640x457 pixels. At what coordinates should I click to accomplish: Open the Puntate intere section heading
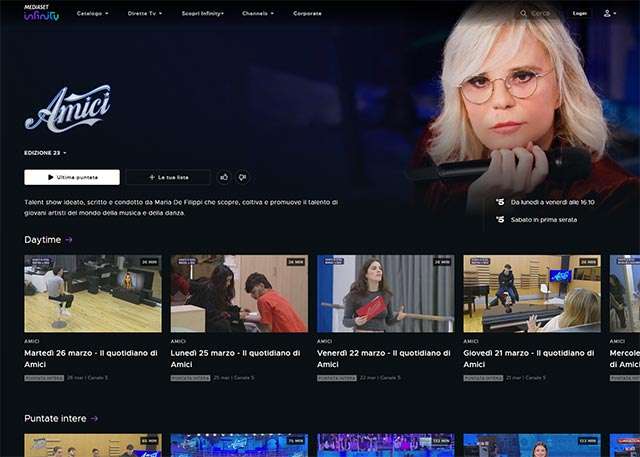point(55,419)
